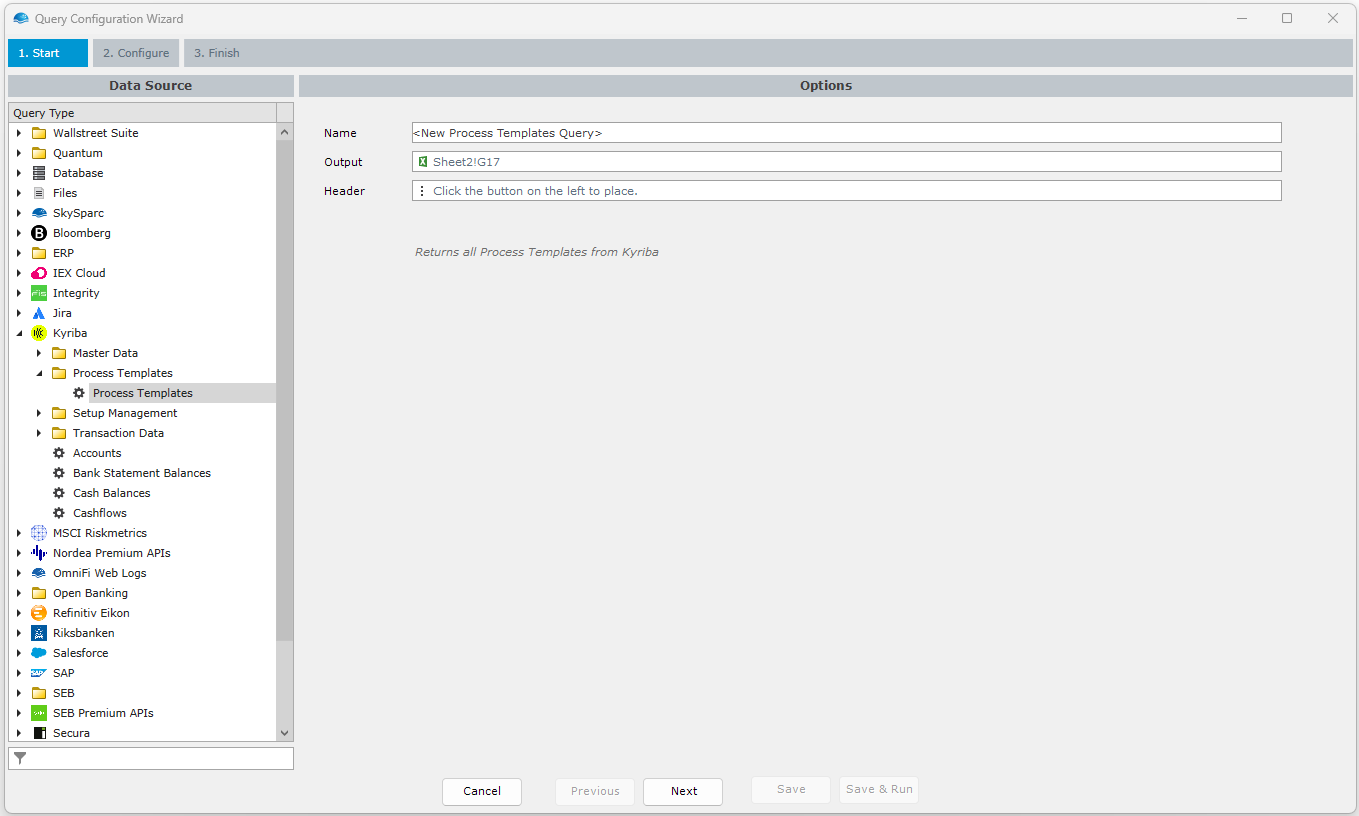1359x816 pixels.
Task: Click the Next button
Action: 684,791
